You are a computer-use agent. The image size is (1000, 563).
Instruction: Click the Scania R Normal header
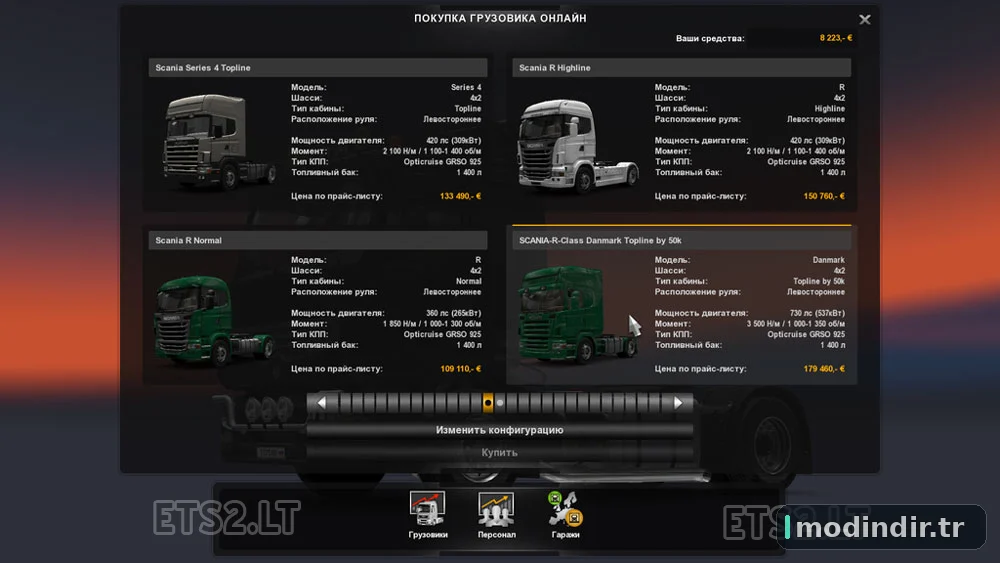[318, 240]
